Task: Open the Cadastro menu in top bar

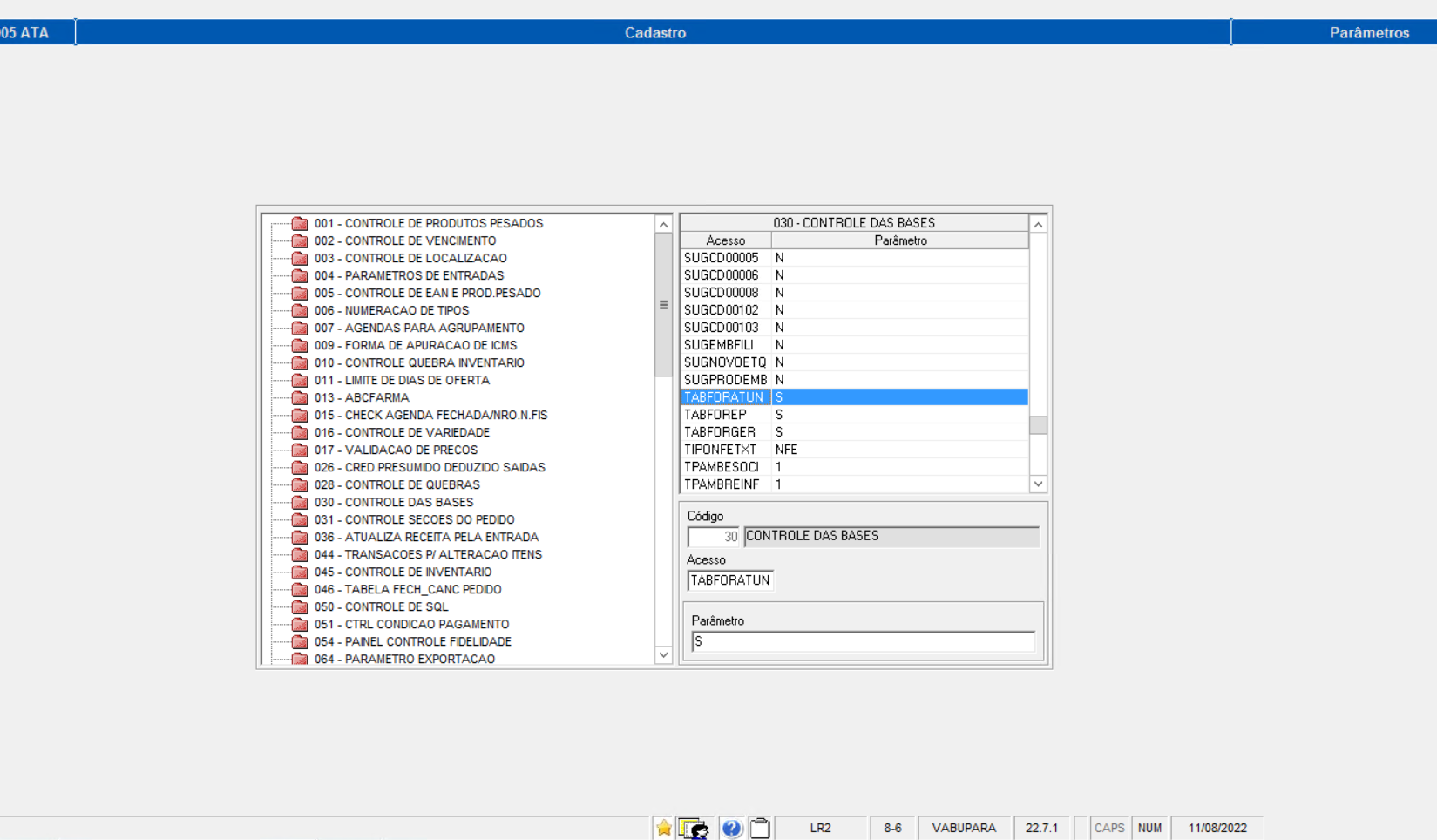Action: (654, 32)
